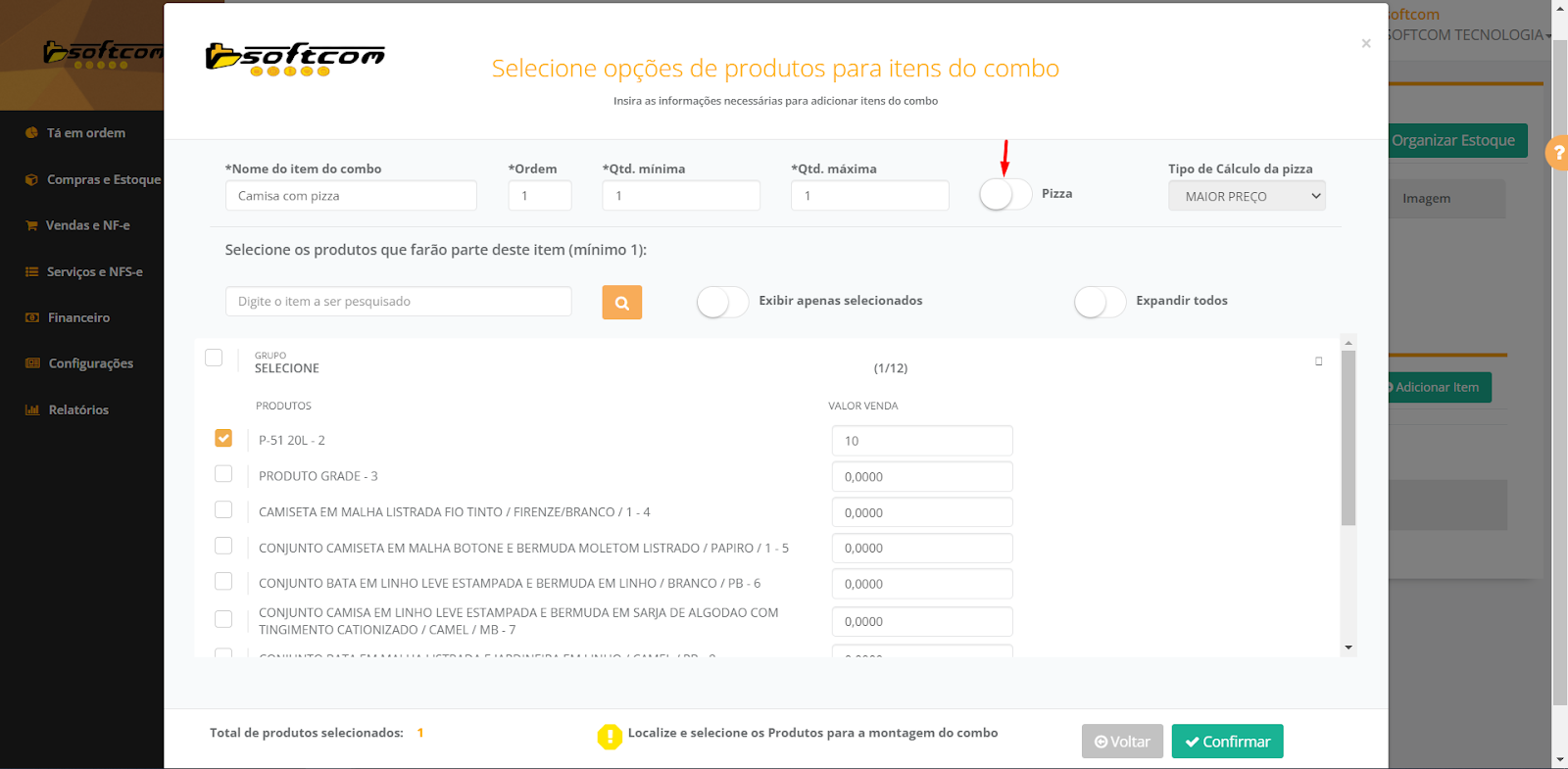
Task: Uncheck the P-51 20L product checkbox
Action: pos(223,438)
